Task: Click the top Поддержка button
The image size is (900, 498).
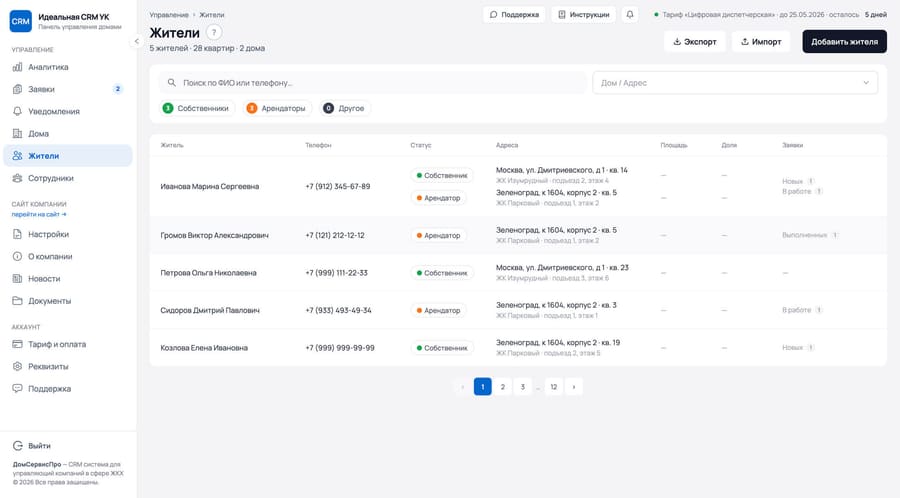Action: 514,15
